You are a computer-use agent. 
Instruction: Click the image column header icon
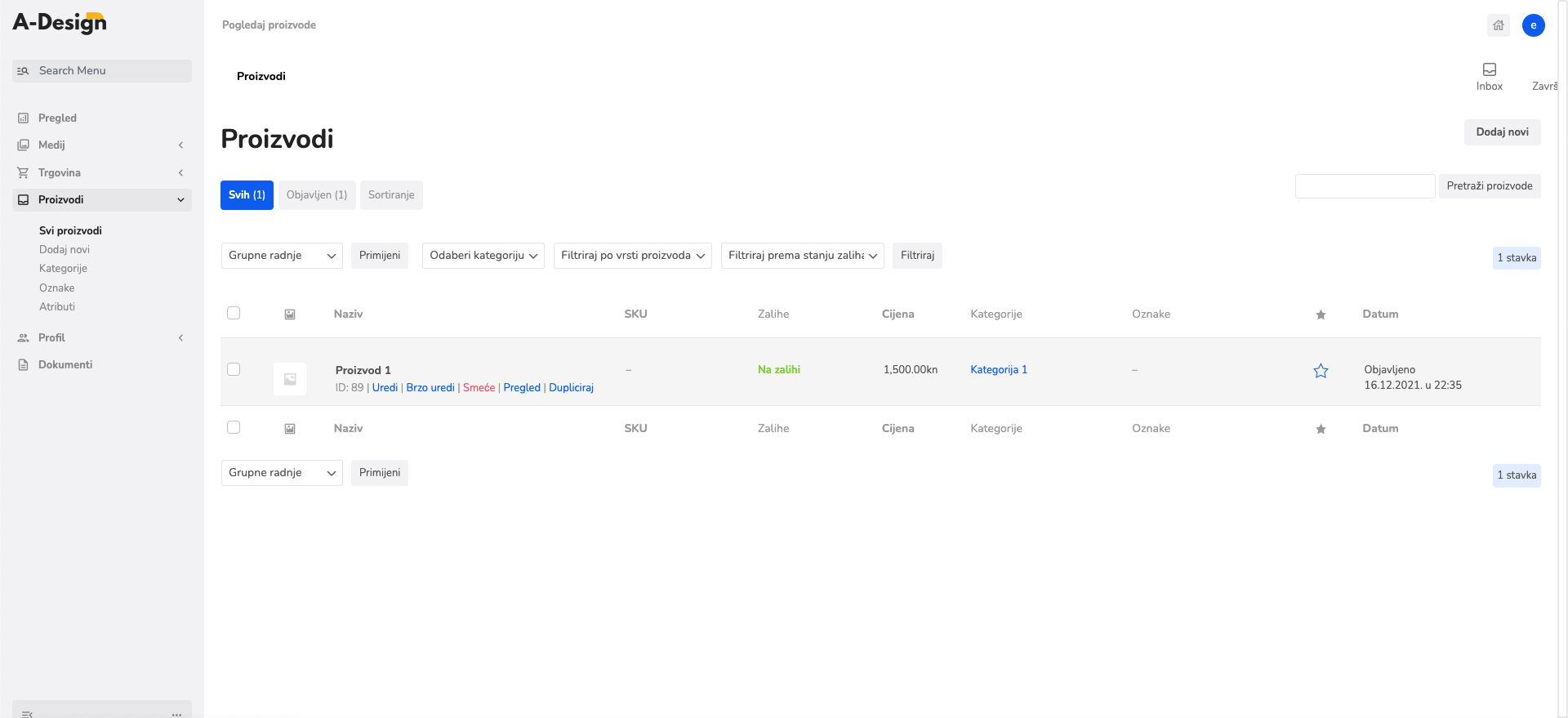point(290,314)
